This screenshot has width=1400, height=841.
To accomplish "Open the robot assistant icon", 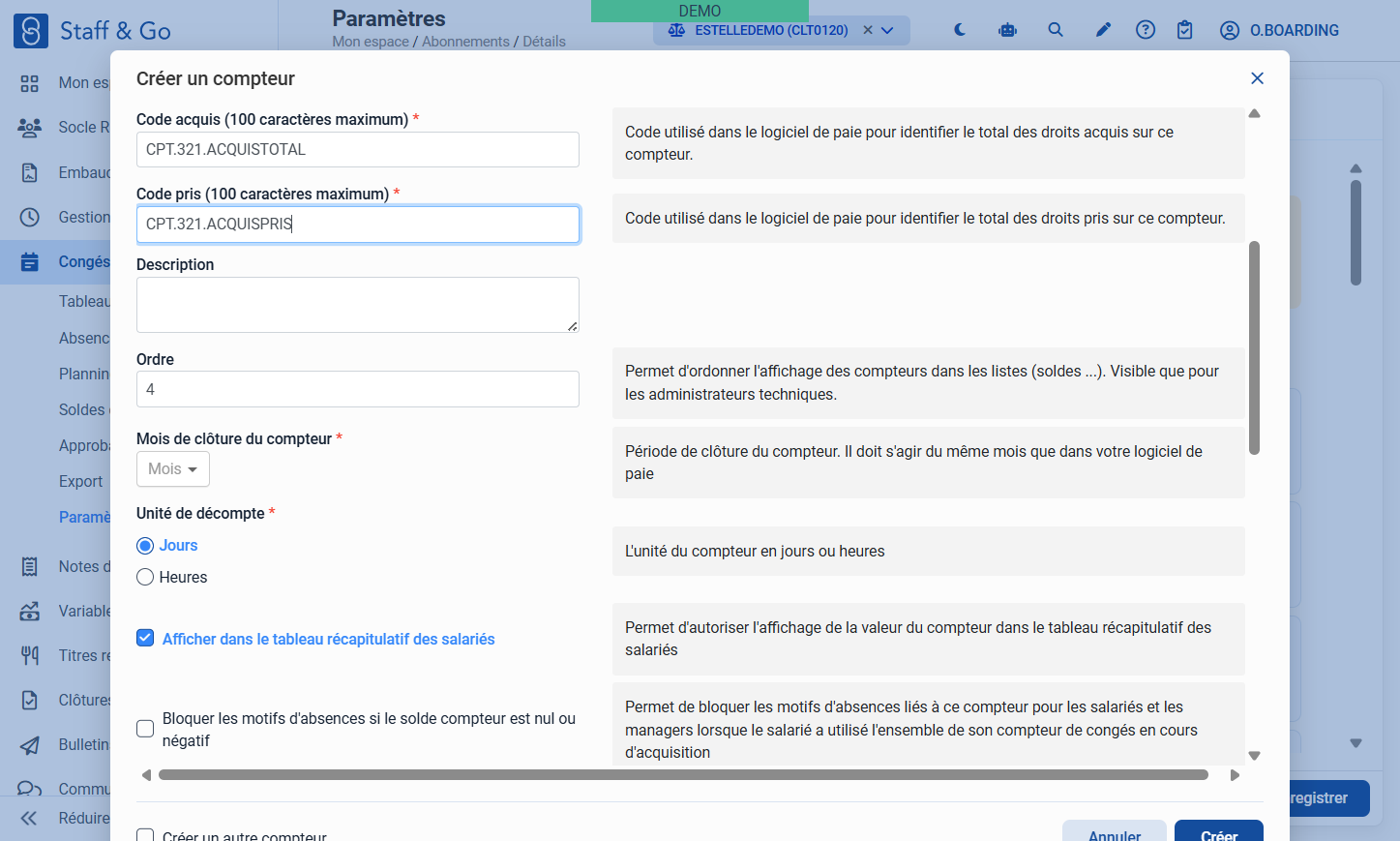I will point(1008,30).
